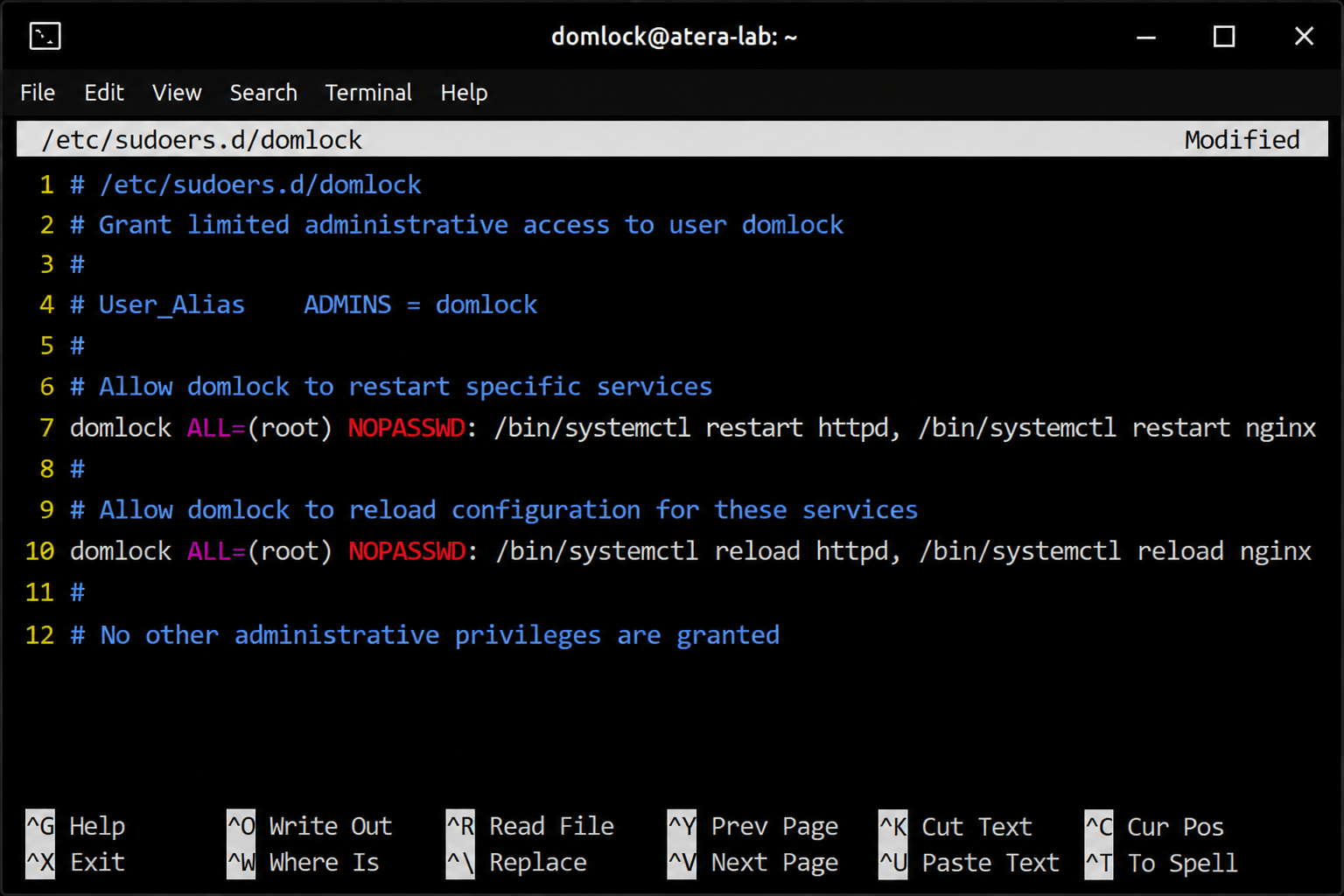
Task: Click the window title domlock@atera-lab
Action: (x=674, y=37)
